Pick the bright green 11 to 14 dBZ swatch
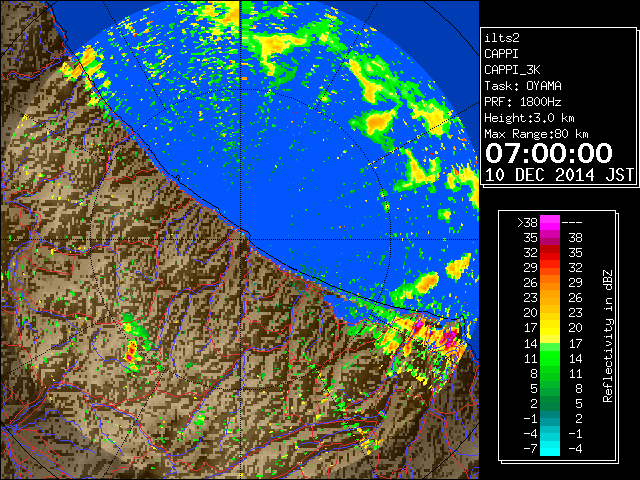This screenshot has width=640, height=480. pos(550,358)
